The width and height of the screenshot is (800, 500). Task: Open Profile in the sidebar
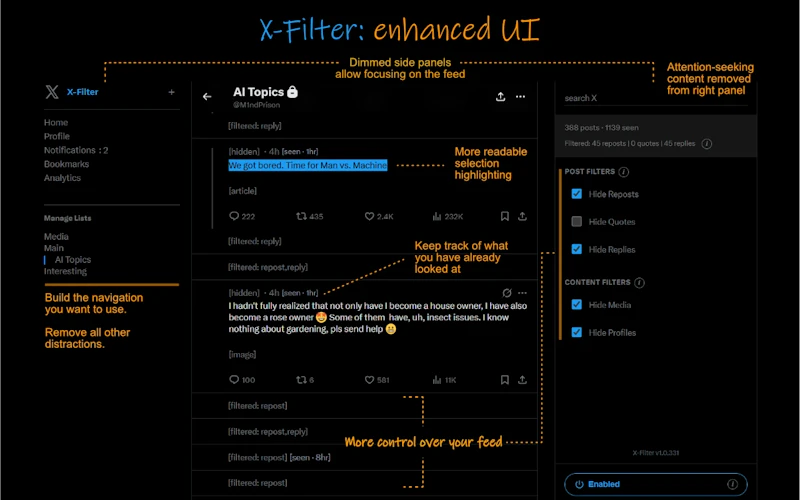[57, 136]
